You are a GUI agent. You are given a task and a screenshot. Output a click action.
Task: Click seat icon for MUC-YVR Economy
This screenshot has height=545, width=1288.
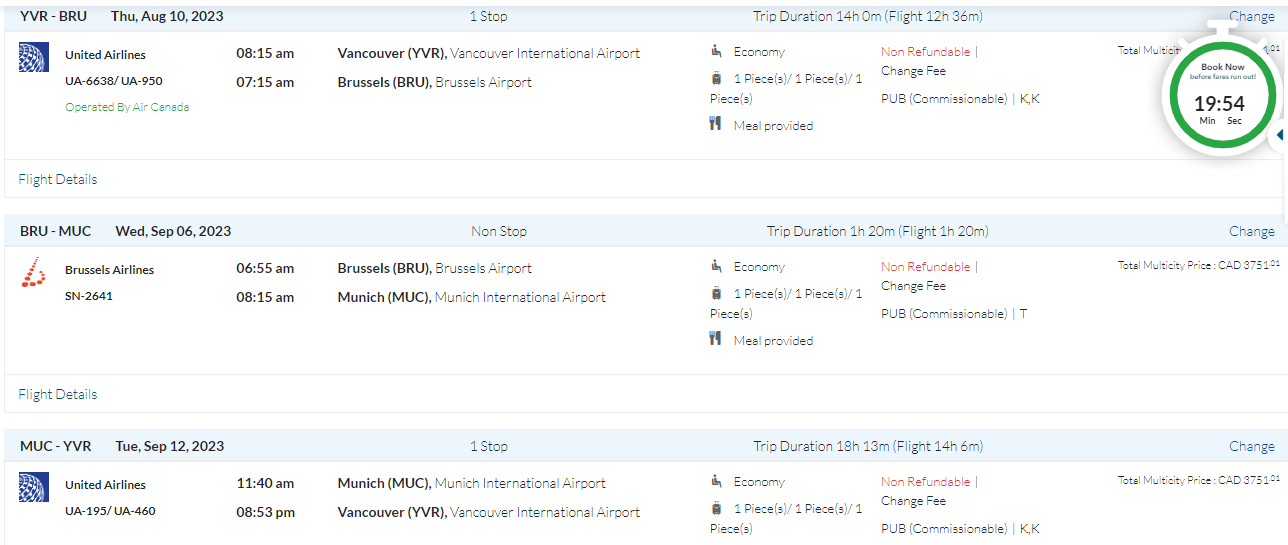click(716, 481)
